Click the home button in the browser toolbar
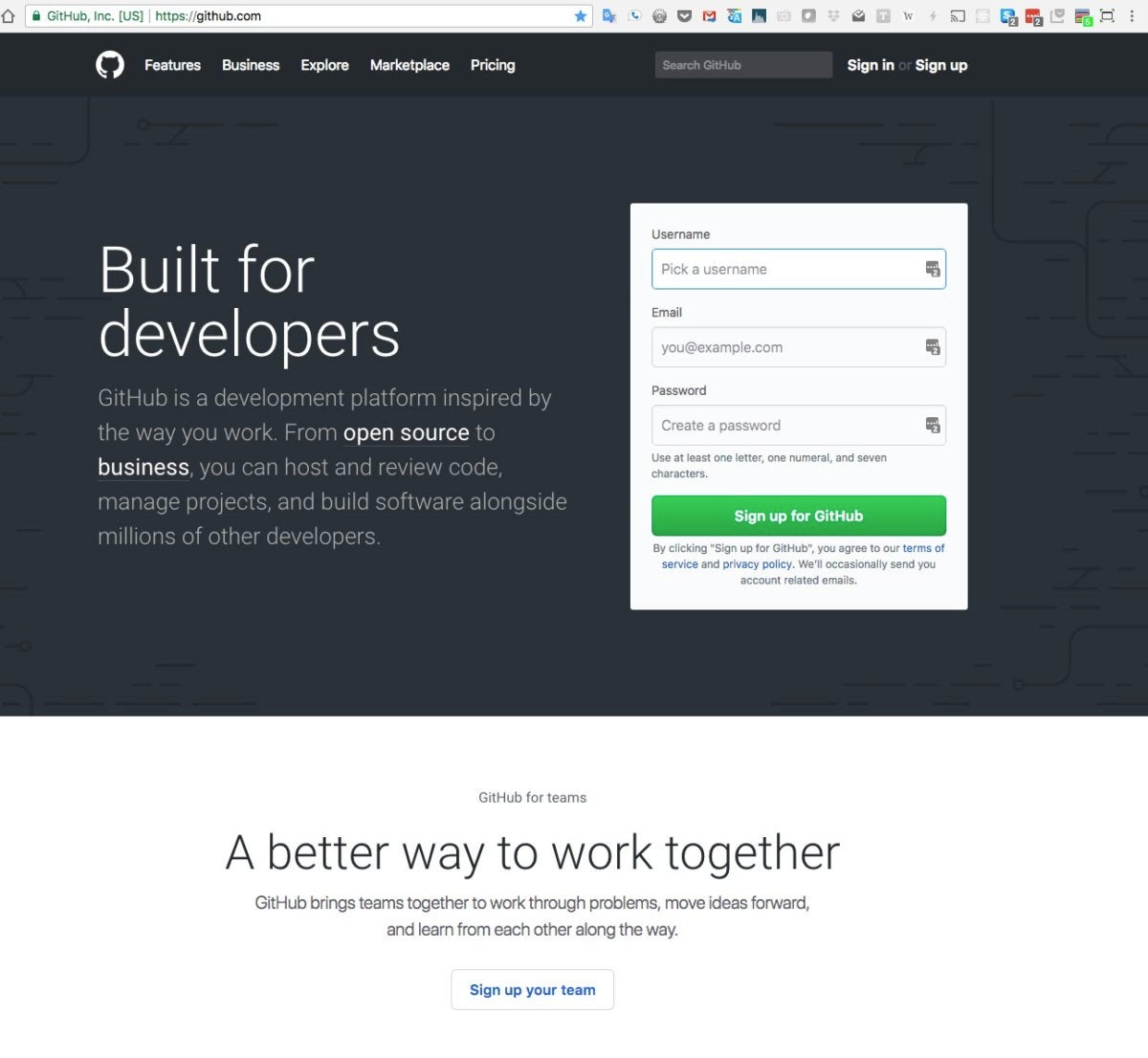Image resolution: width=1148 pixels, height=1058 pixels. 8,16
